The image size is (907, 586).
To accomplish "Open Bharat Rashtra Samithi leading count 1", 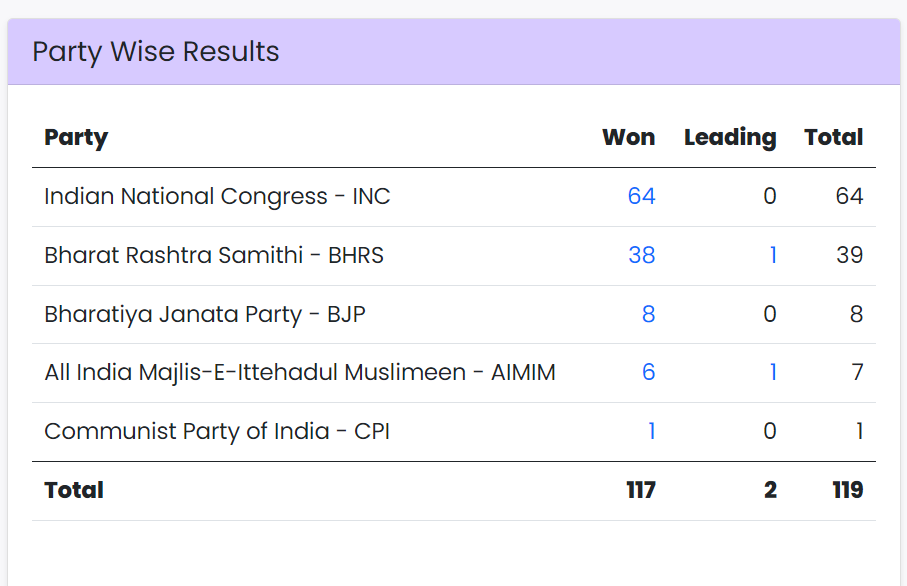I will pyautogui.click(x=773, y=255).
